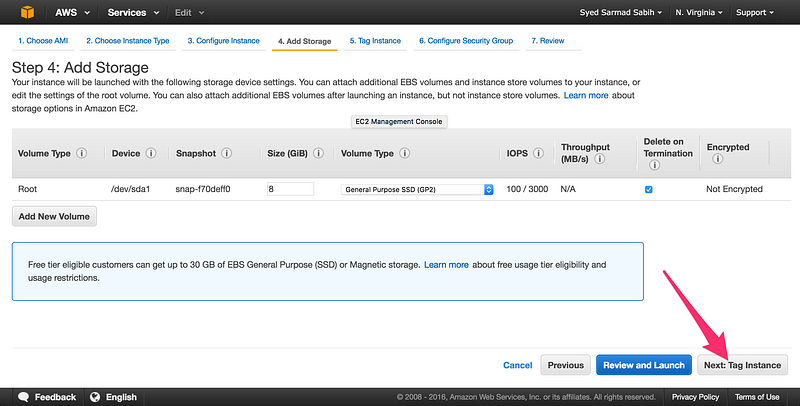Click the Feedback speech bubble icon
The width and height of the screenshot is (800, 406).
(23, 397)
